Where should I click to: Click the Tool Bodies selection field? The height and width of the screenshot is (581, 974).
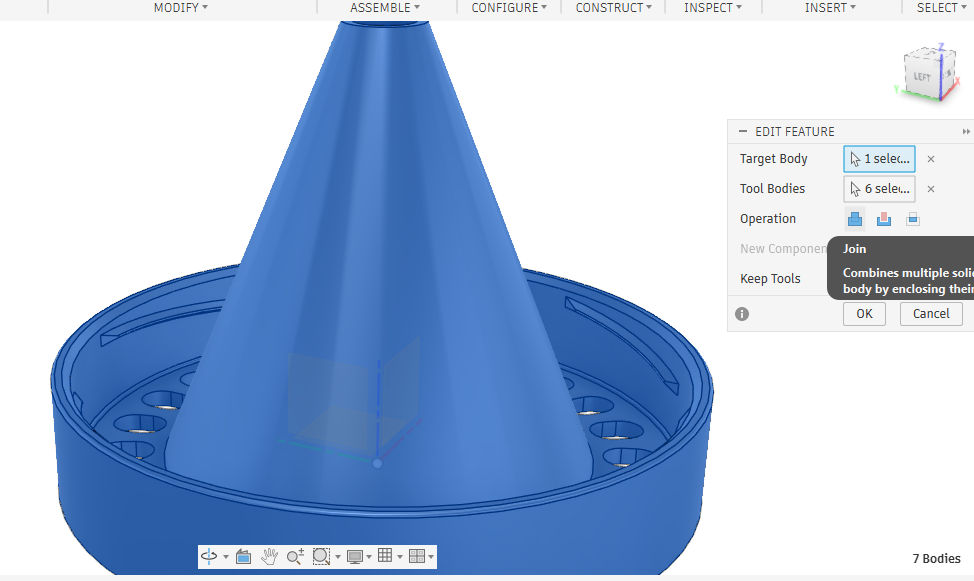tap(879, 189)
